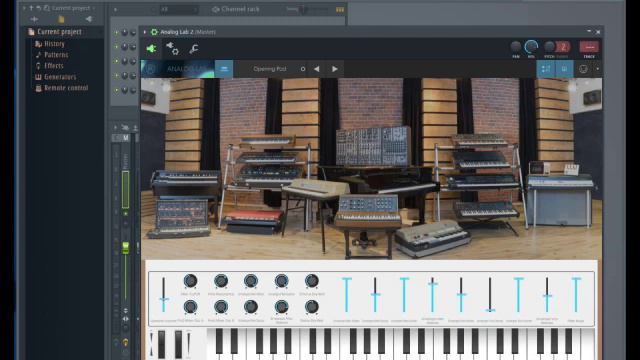Click first knob in bottom knob row

tap(190, 307)
